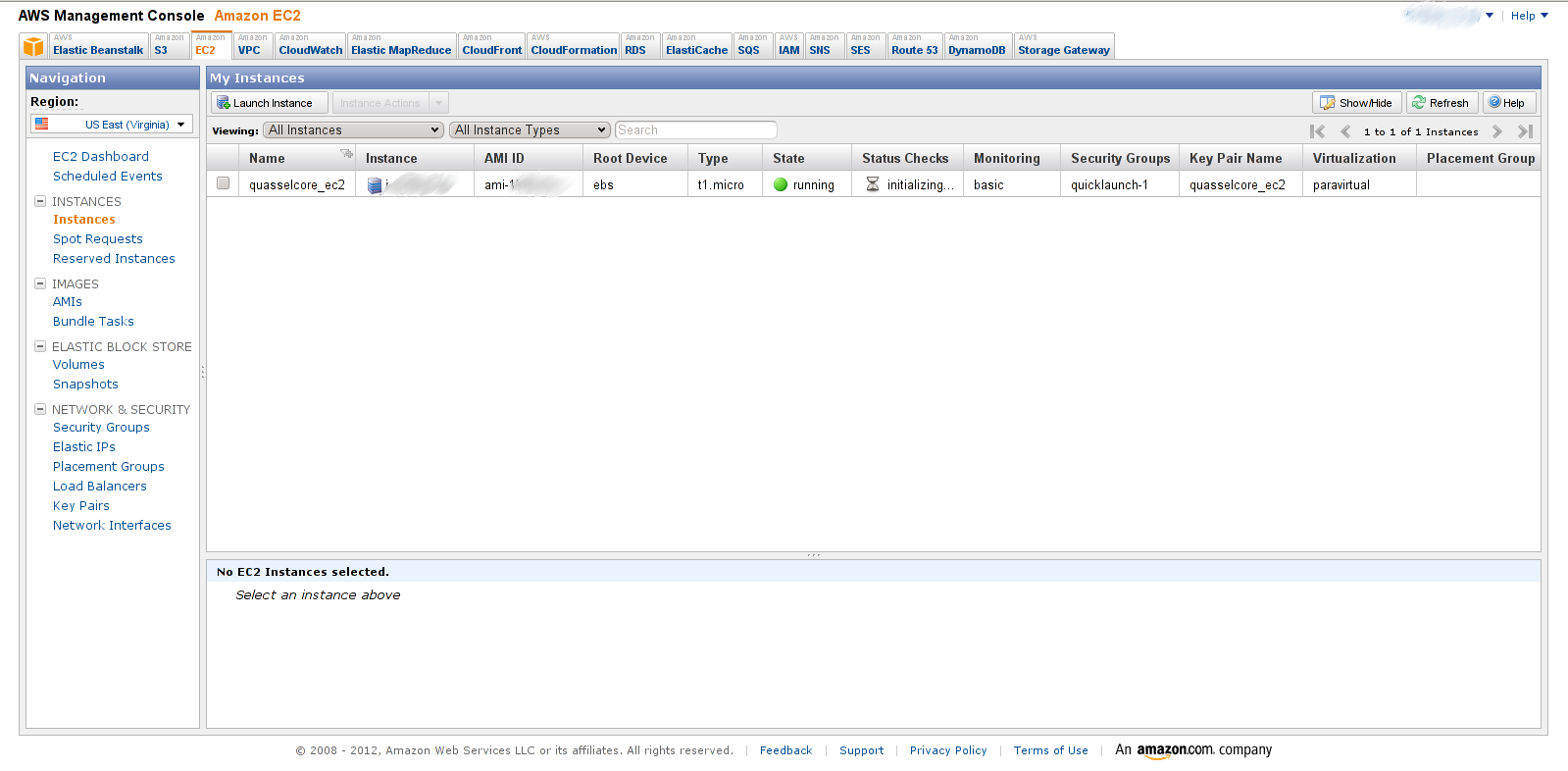The image size is (1568, 771).
Task: Click the Terms of Use footer link
Action: [1050, 750]
